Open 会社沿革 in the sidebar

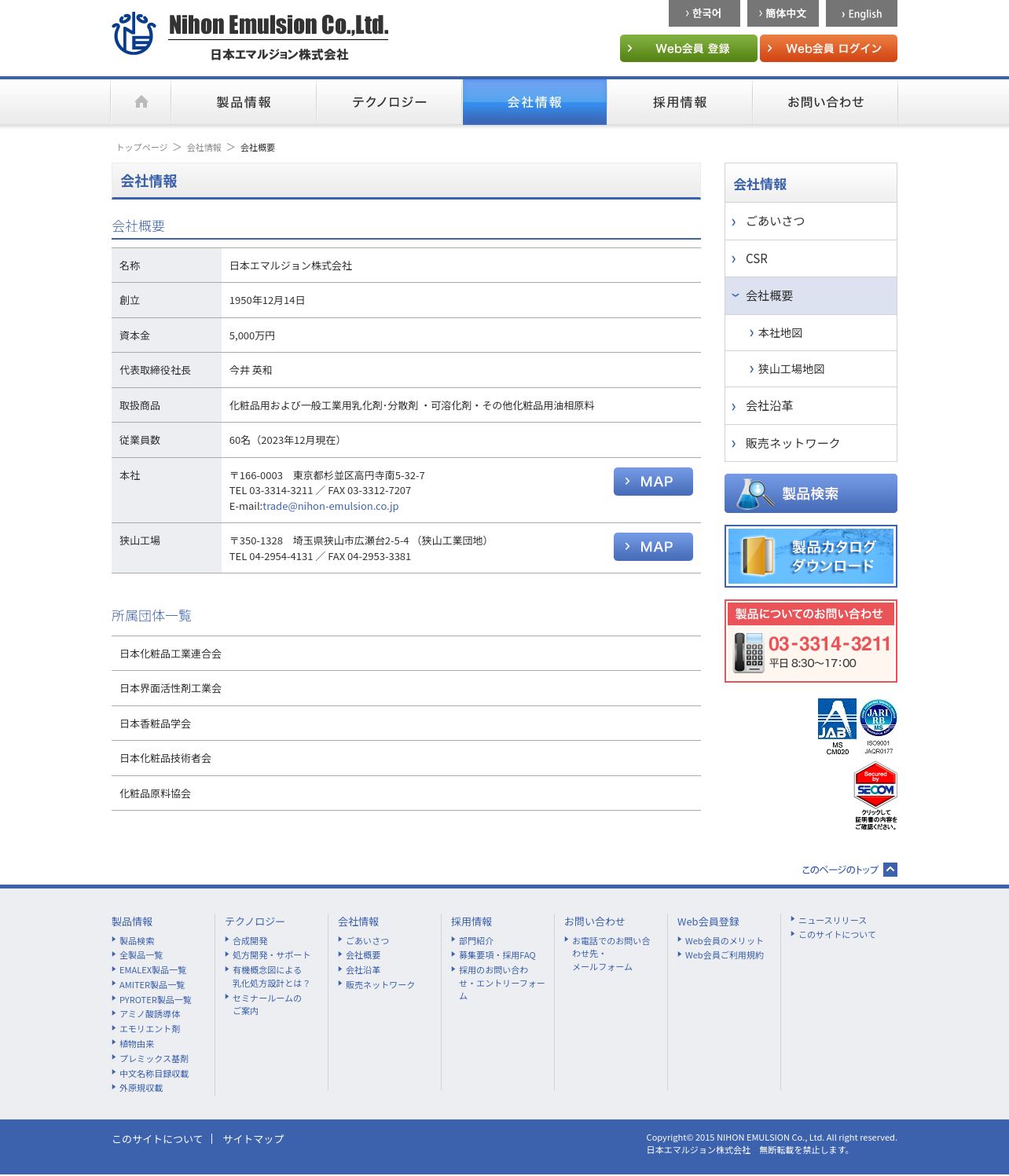810,406
